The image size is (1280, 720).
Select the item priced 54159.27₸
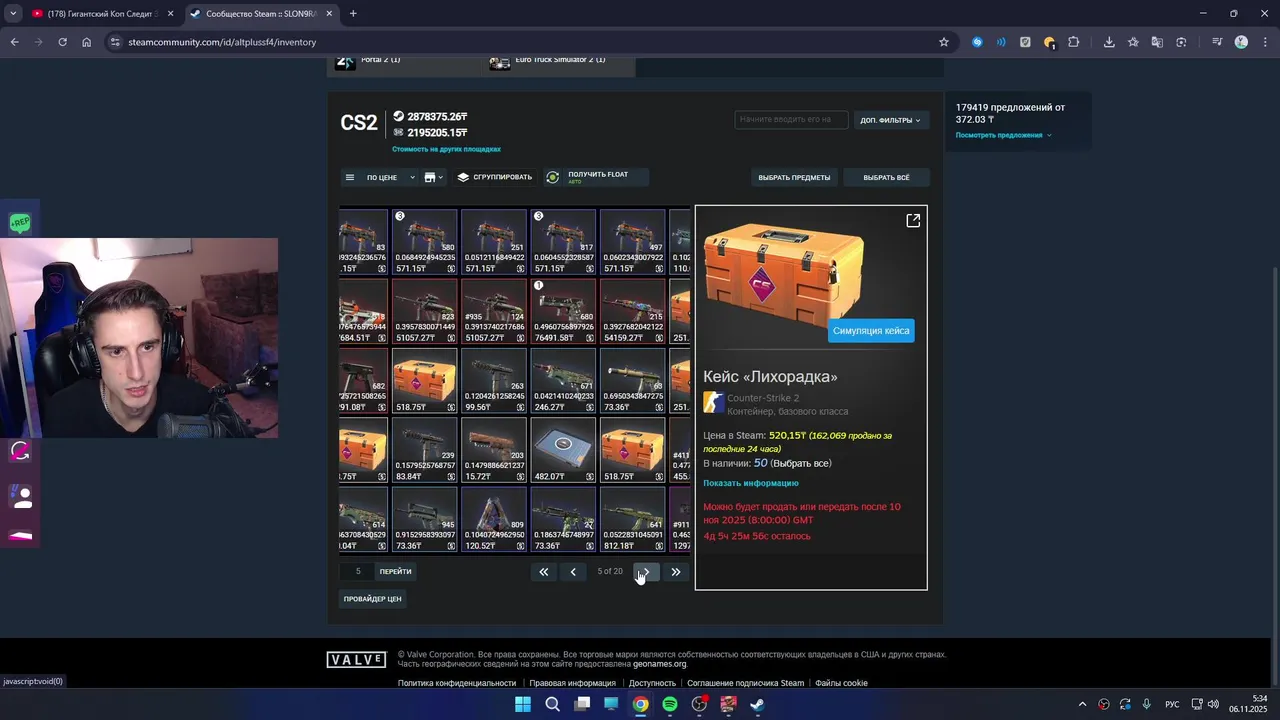pos(632,311)
